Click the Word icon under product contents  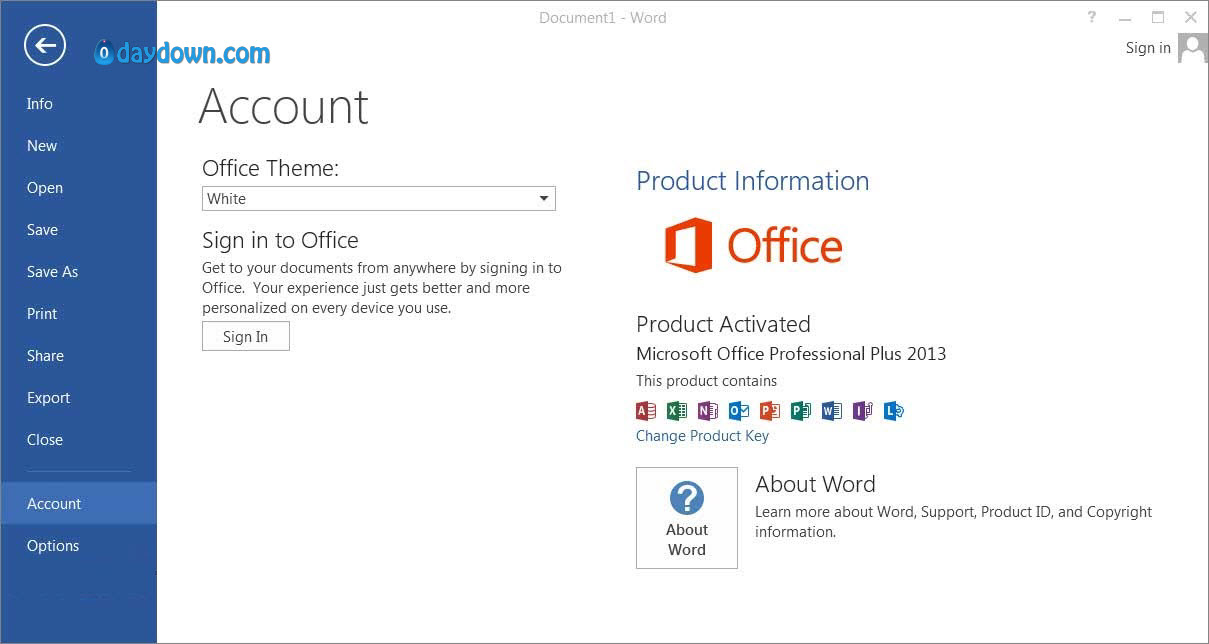[x=832, y=410]
